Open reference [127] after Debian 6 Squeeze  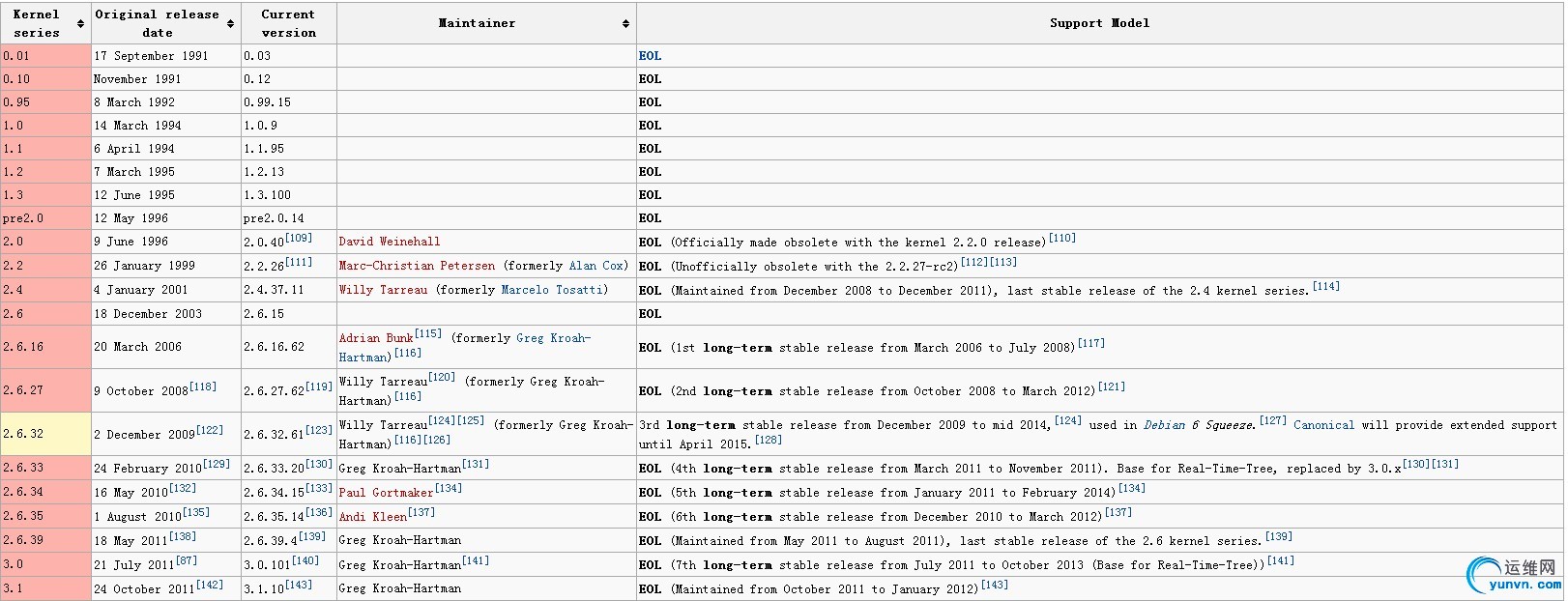pyautogui.click(x=1273, y=420)
